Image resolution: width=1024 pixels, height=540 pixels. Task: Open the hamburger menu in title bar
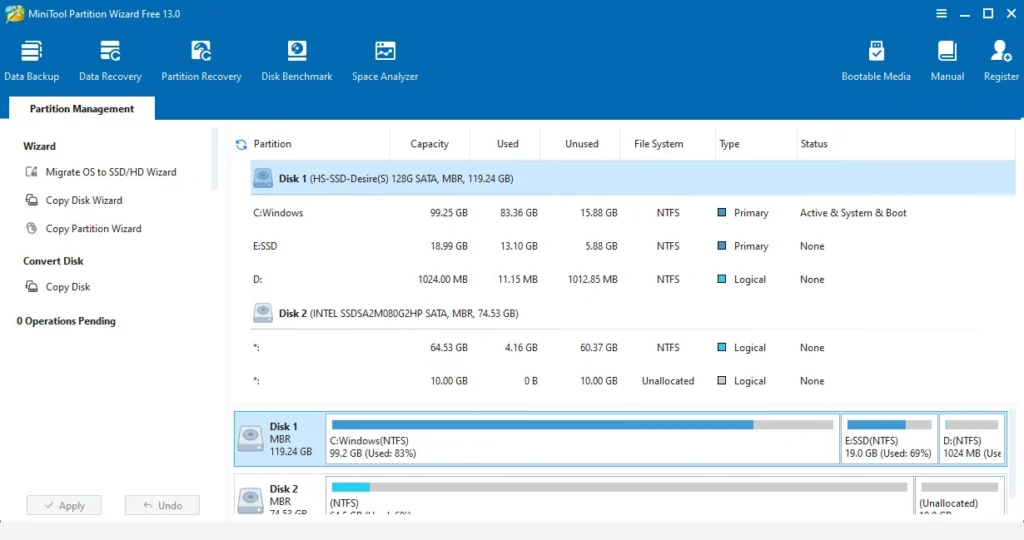(x=941, y=14)
